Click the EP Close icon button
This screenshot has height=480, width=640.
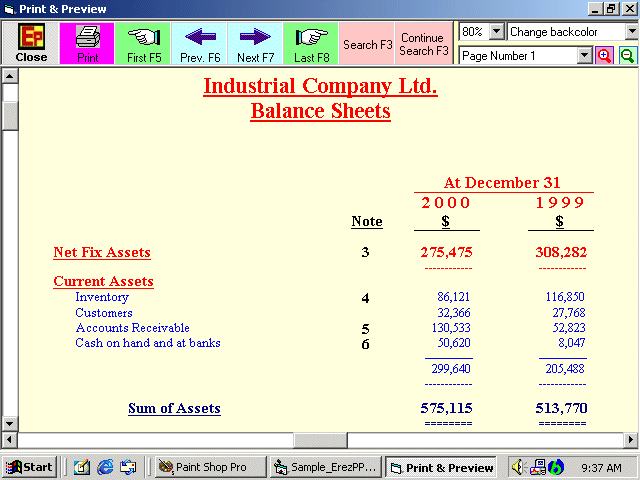(31, 43)
